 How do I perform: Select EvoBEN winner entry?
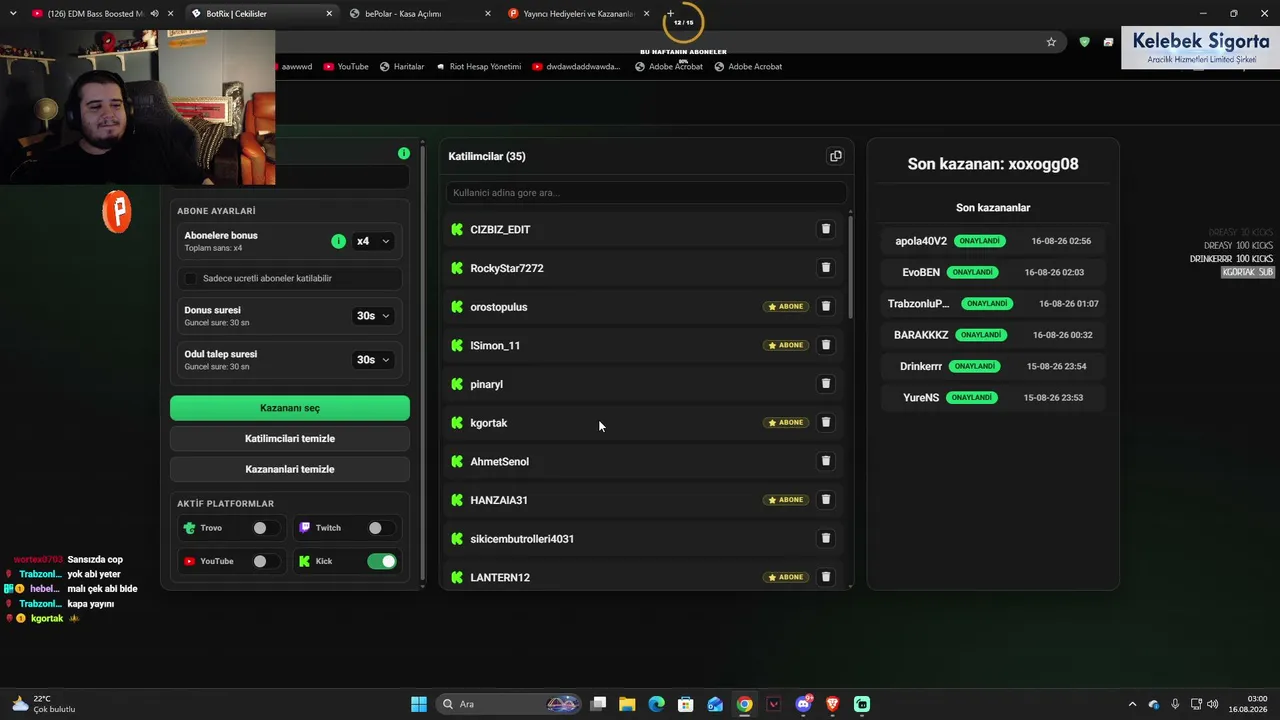click(993, 272)
